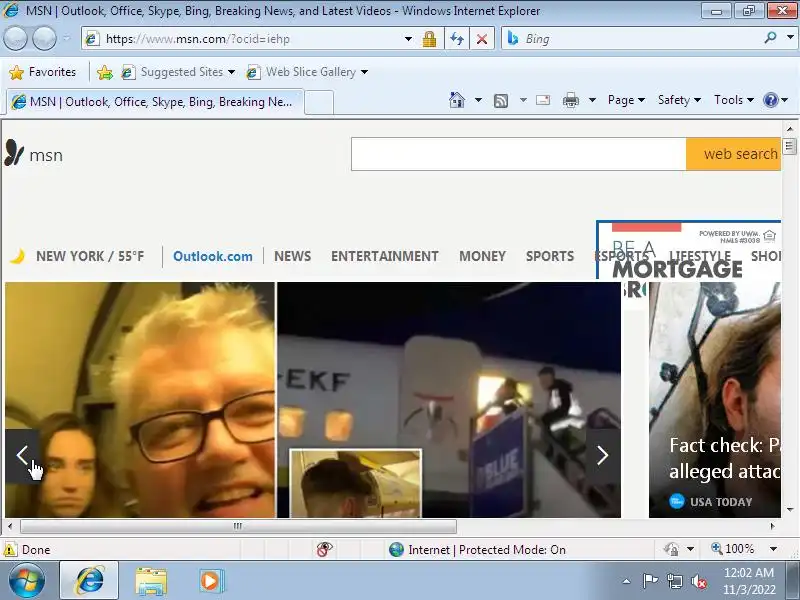Click Internet Protected Mode On zone

[x=478, y=549]
